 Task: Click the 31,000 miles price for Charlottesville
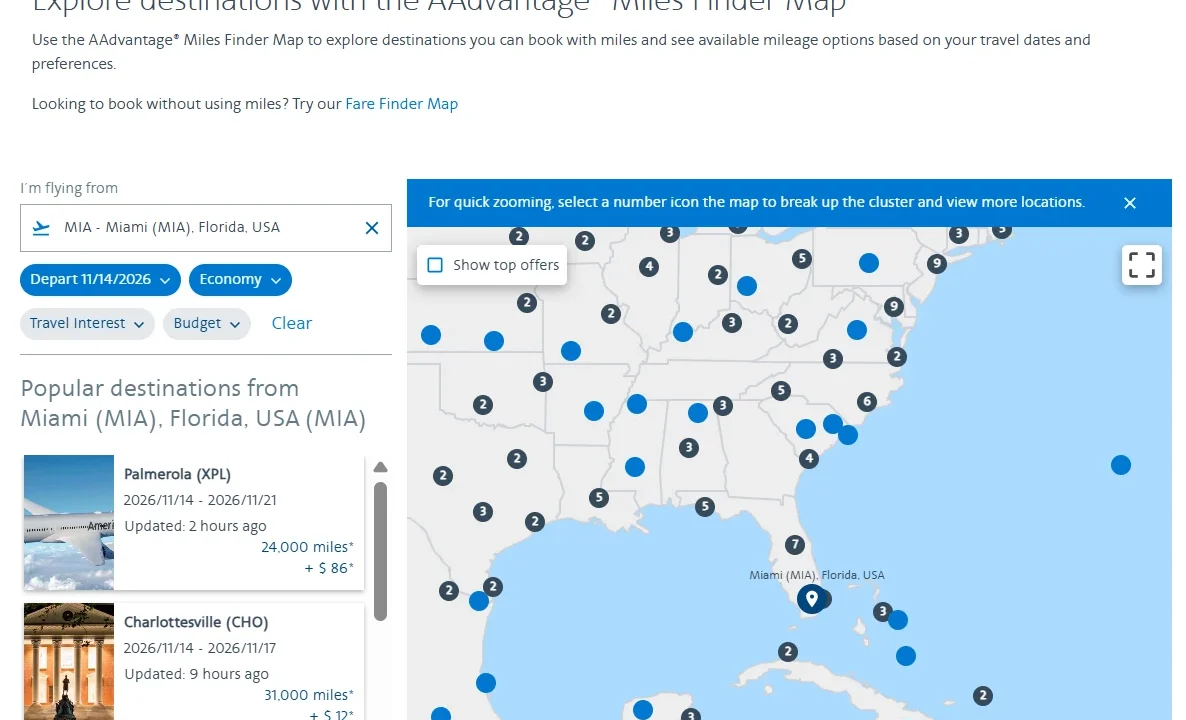(309, 695)
